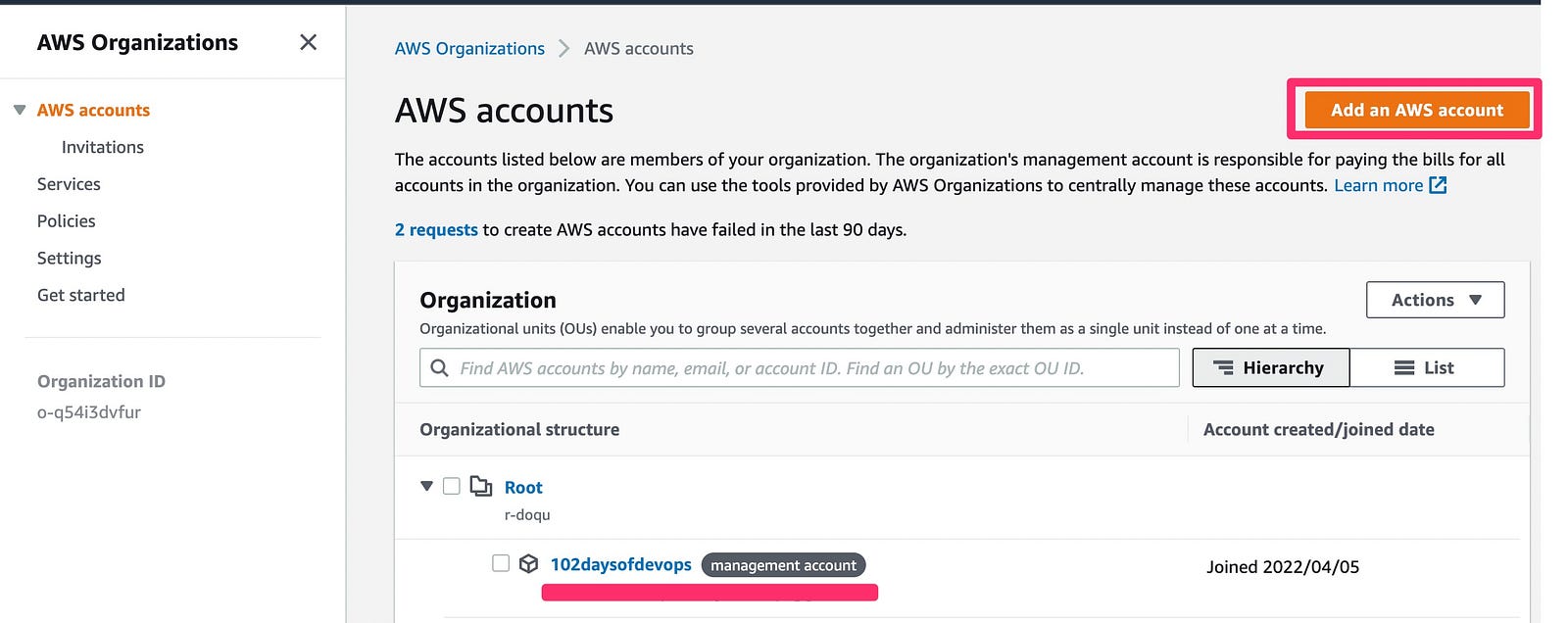Close the AWS Organizations sidebar panel
This screenshot has width=1568, height=623.
coord(308,42)
